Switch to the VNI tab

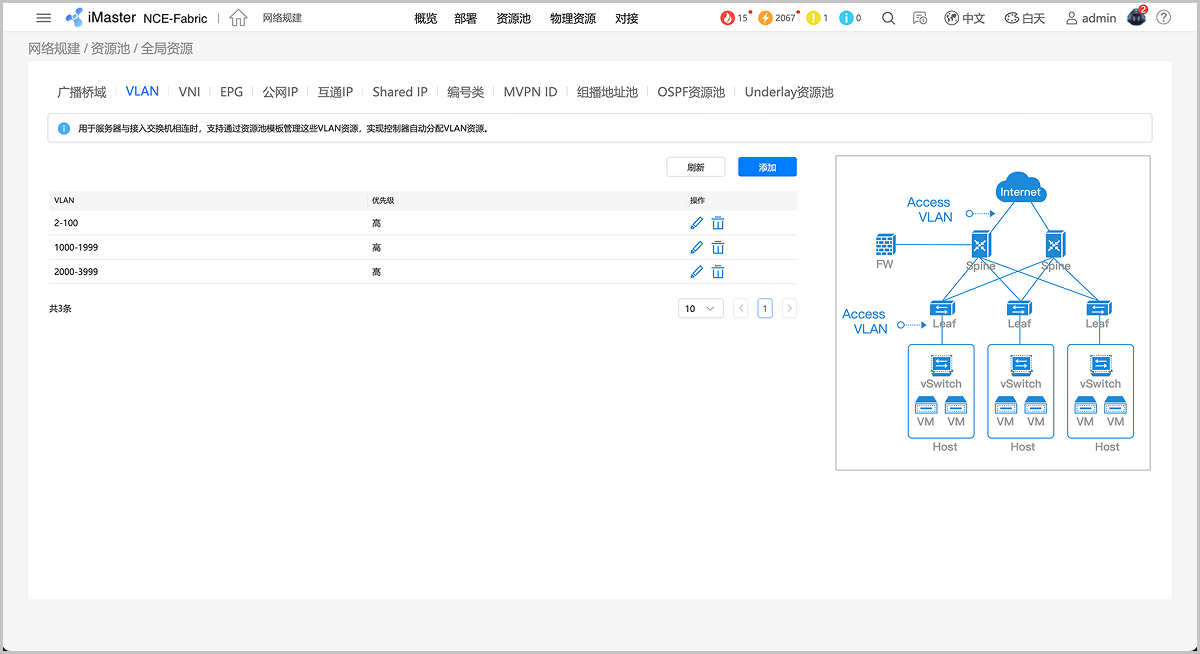coord(189,92)
